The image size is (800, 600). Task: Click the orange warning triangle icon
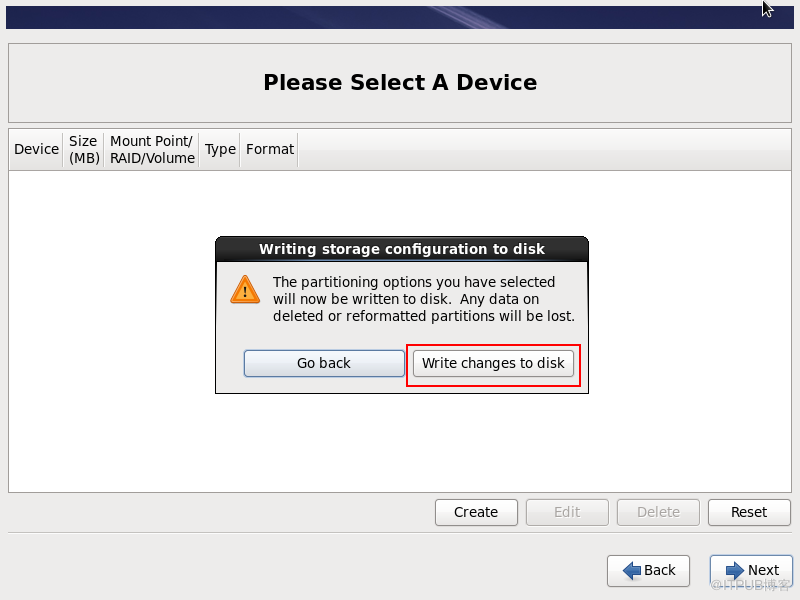click(245, 289)
